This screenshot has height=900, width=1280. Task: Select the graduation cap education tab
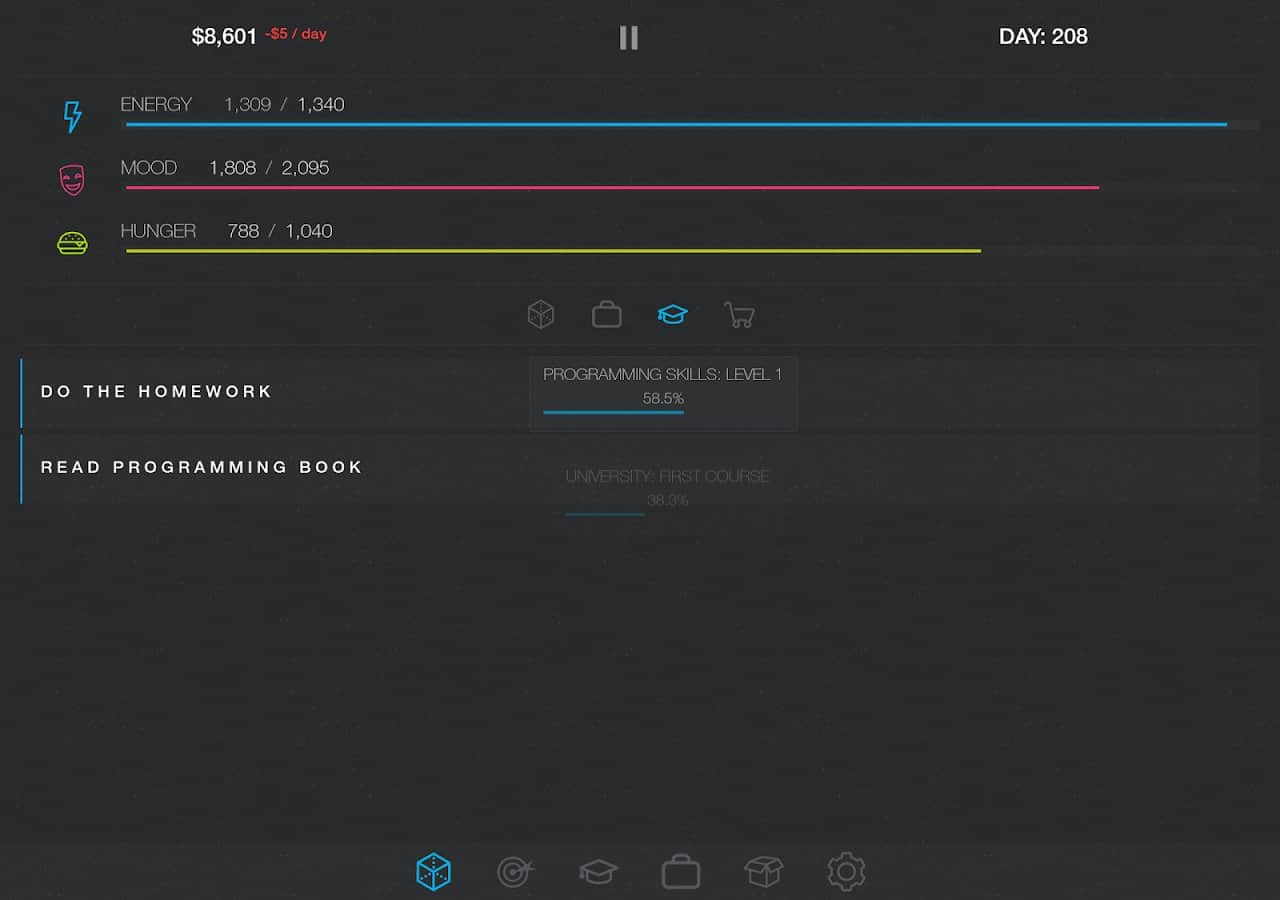(673, 315)
